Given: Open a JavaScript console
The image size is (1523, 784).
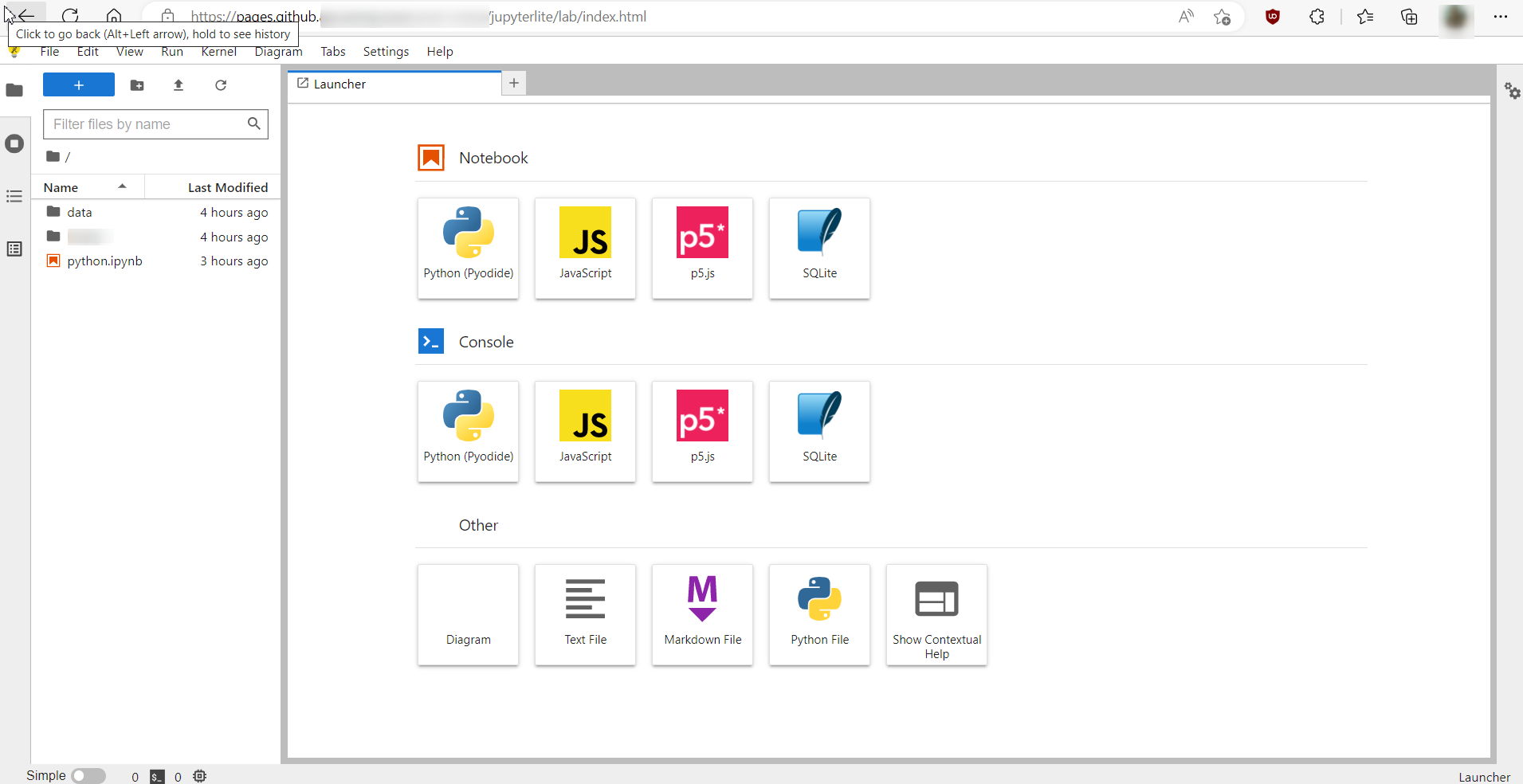Looking at the screenshot, I should click(585, 431).
